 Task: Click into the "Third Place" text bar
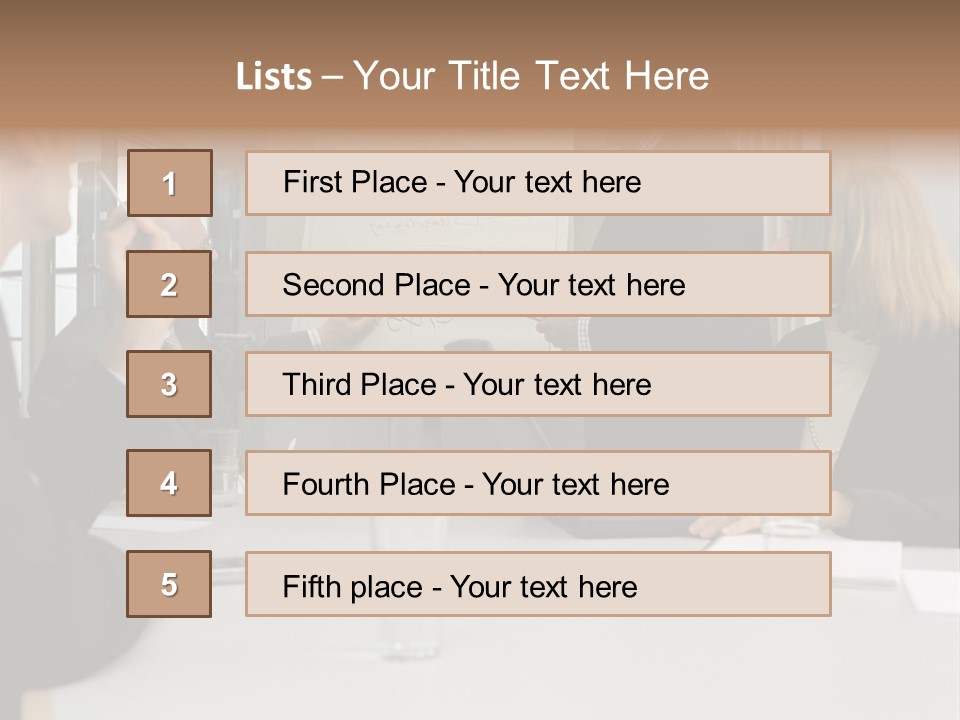click(538, 384)
